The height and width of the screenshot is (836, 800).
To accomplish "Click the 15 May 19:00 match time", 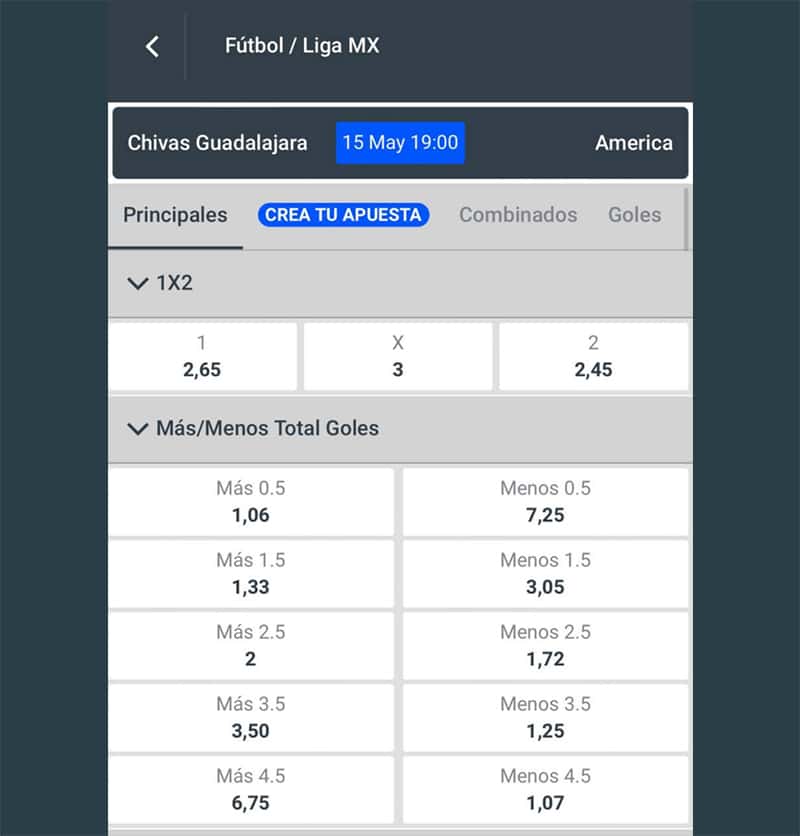I will 400,143.
